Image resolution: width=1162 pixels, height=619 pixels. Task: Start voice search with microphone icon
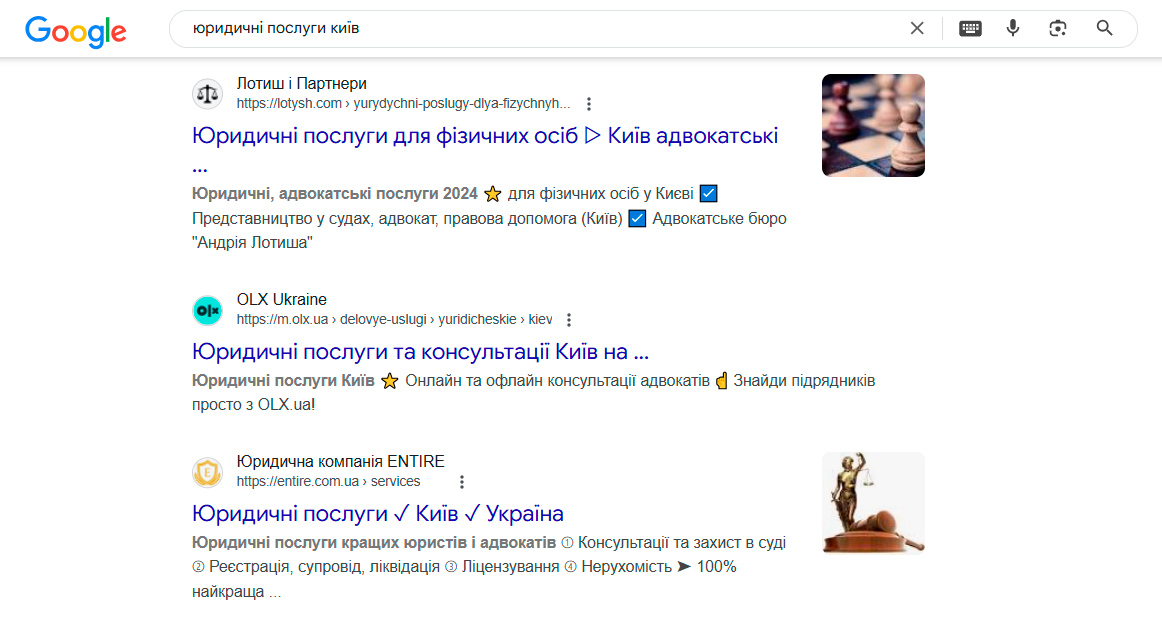(1013, 28)
